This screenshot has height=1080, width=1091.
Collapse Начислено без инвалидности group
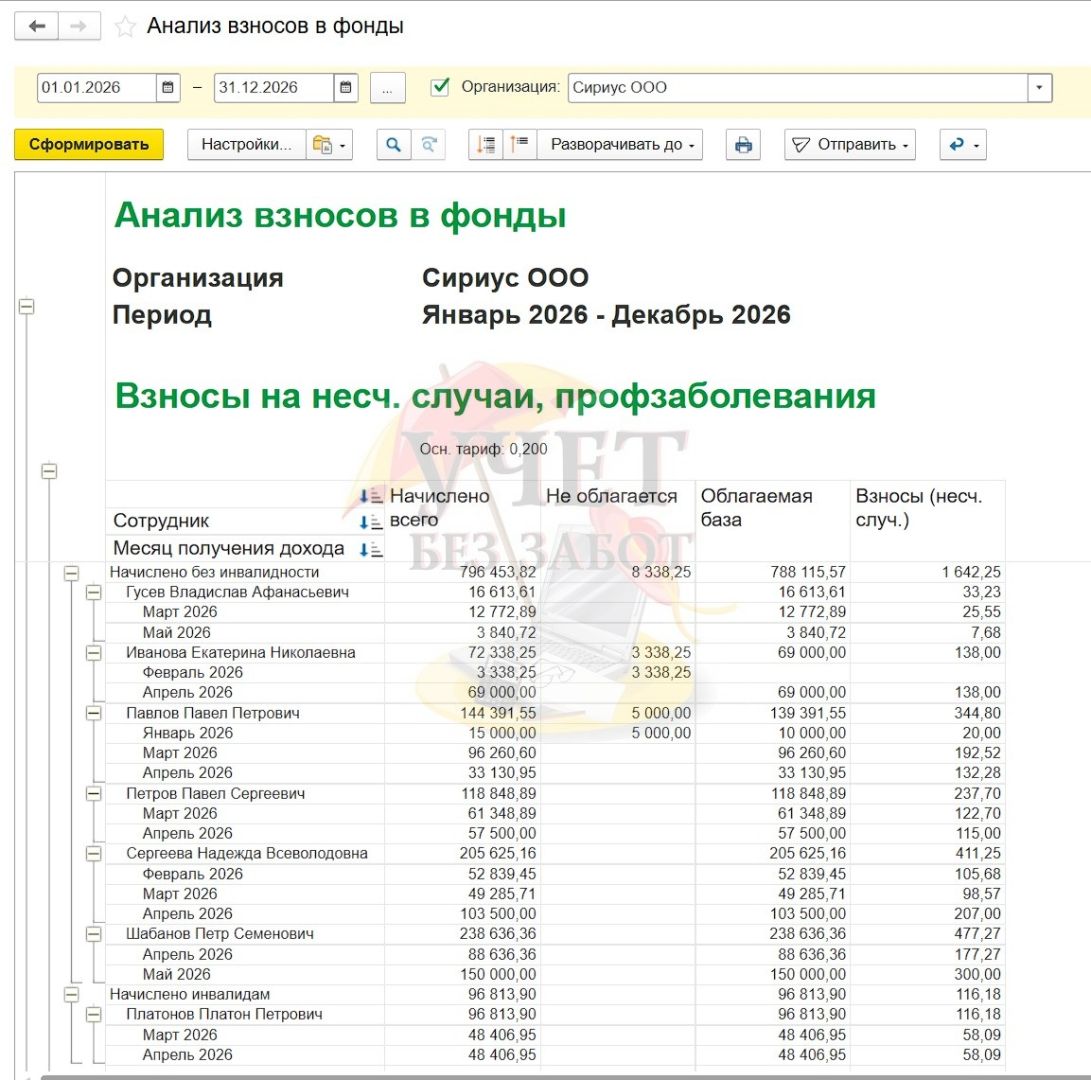71,573
